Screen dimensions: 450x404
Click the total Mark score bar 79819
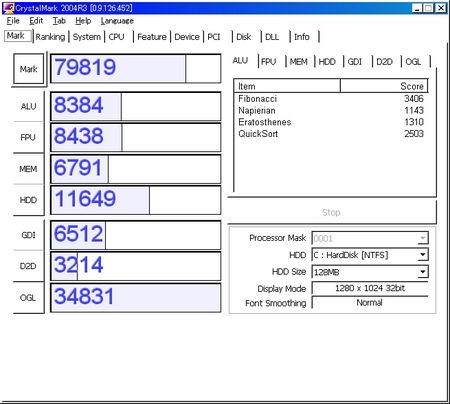[x=136, y=68]
